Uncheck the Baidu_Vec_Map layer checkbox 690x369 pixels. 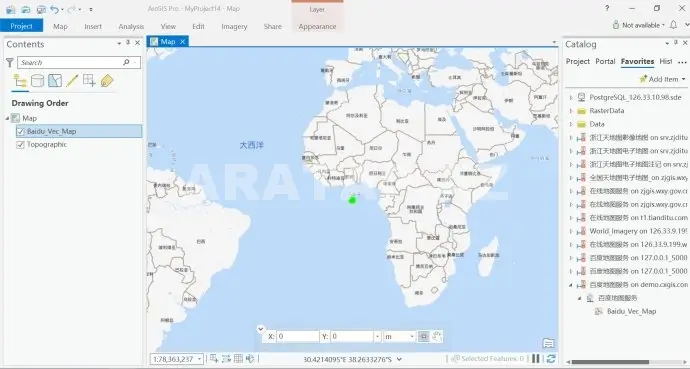click(20, 132)
